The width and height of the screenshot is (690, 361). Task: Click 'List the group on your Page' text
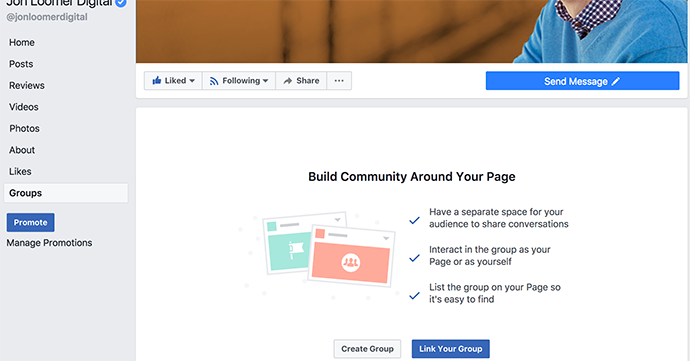point(495,293)
